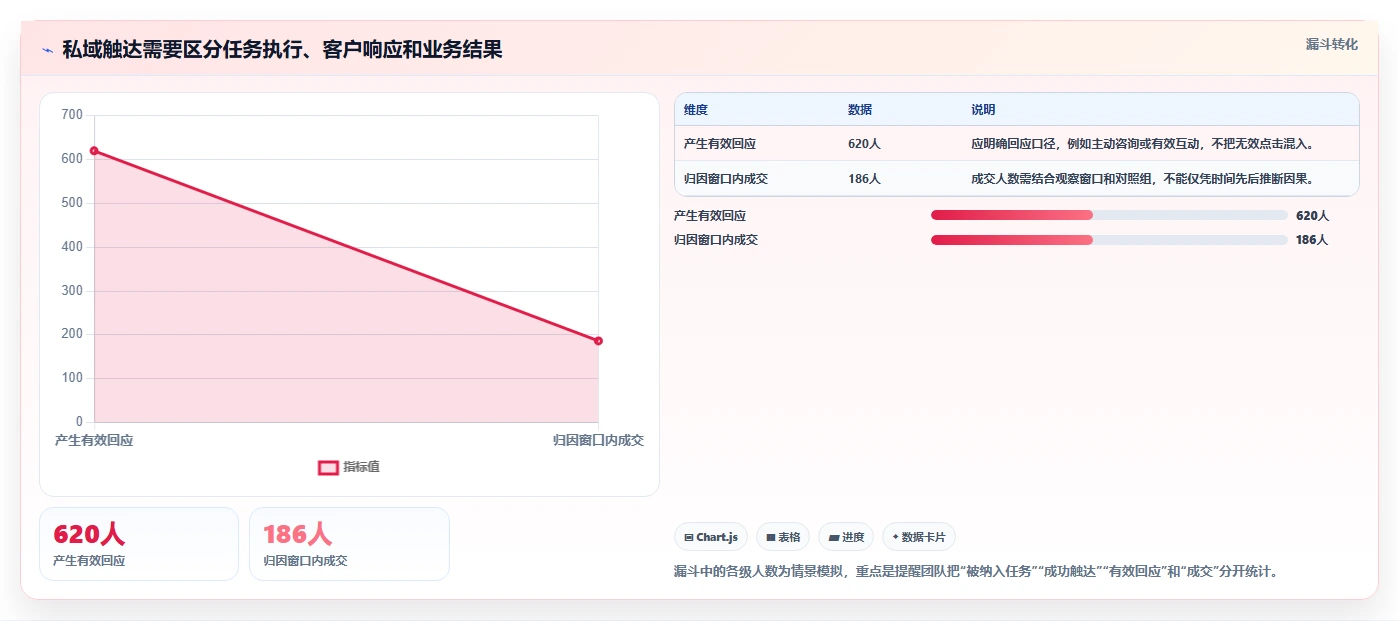Click the 产生有效回应 x-axis label
Viewport: 1399px width, 621px height.
coord(94,440)
